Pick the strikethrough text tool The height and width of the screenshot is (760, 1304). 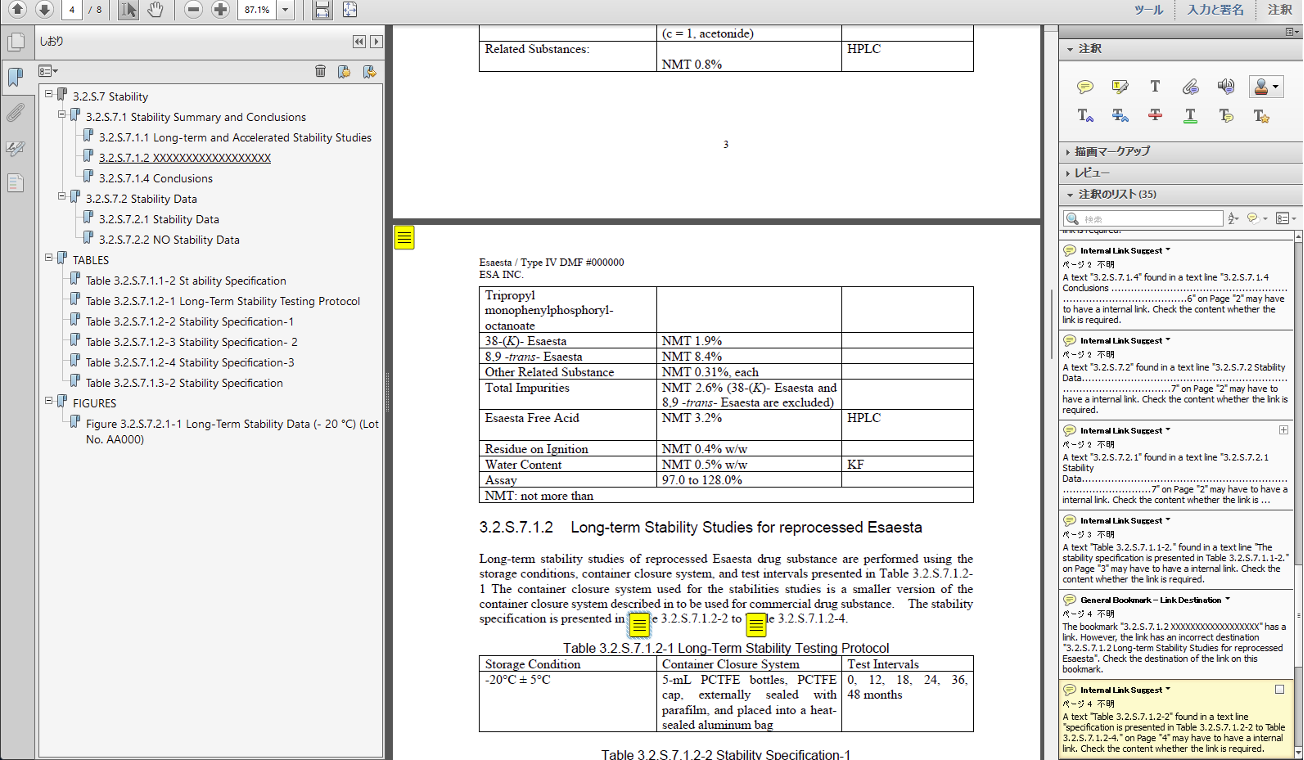[1155, 116]
